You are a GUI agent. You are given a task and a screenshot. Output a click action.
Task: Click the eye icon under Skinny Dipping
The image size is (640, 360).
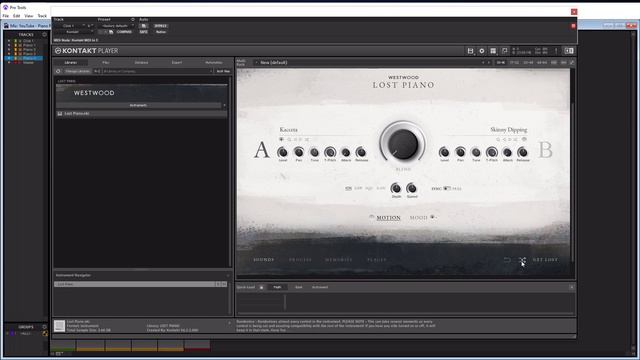(524, 139)
